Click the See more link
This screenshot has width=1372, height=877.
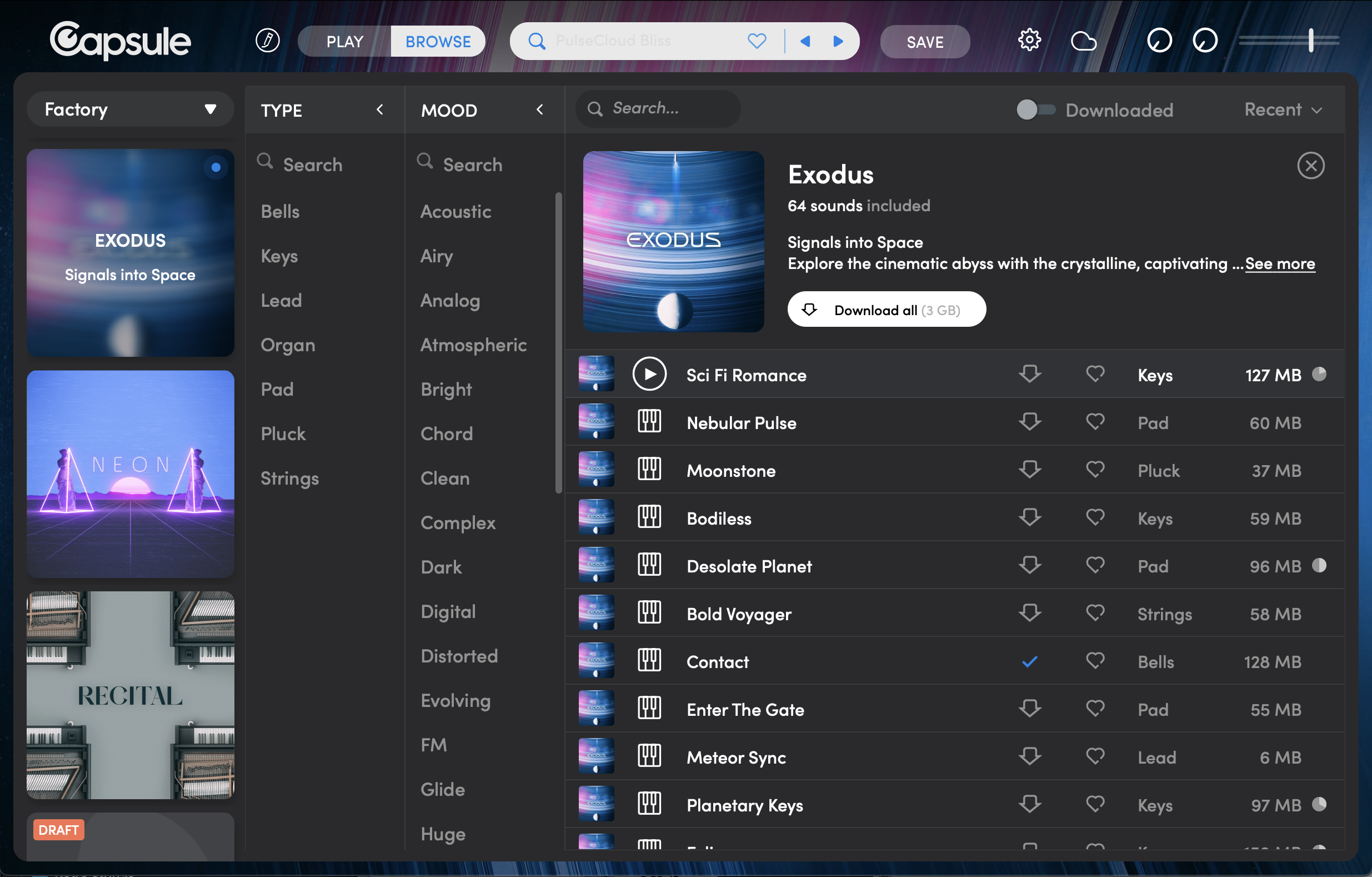(1280, 263)
